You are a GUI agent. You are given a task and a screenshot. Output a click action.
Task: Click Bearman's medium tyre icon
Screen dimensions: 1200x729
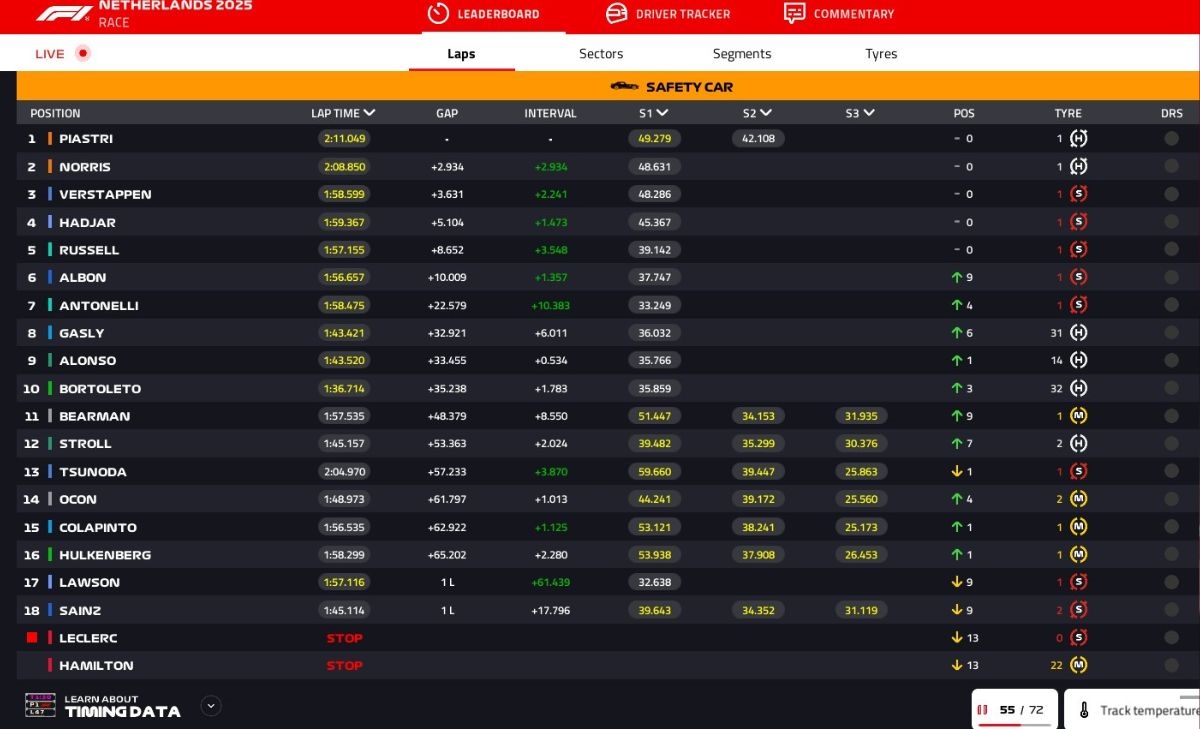click(1078, 416)
